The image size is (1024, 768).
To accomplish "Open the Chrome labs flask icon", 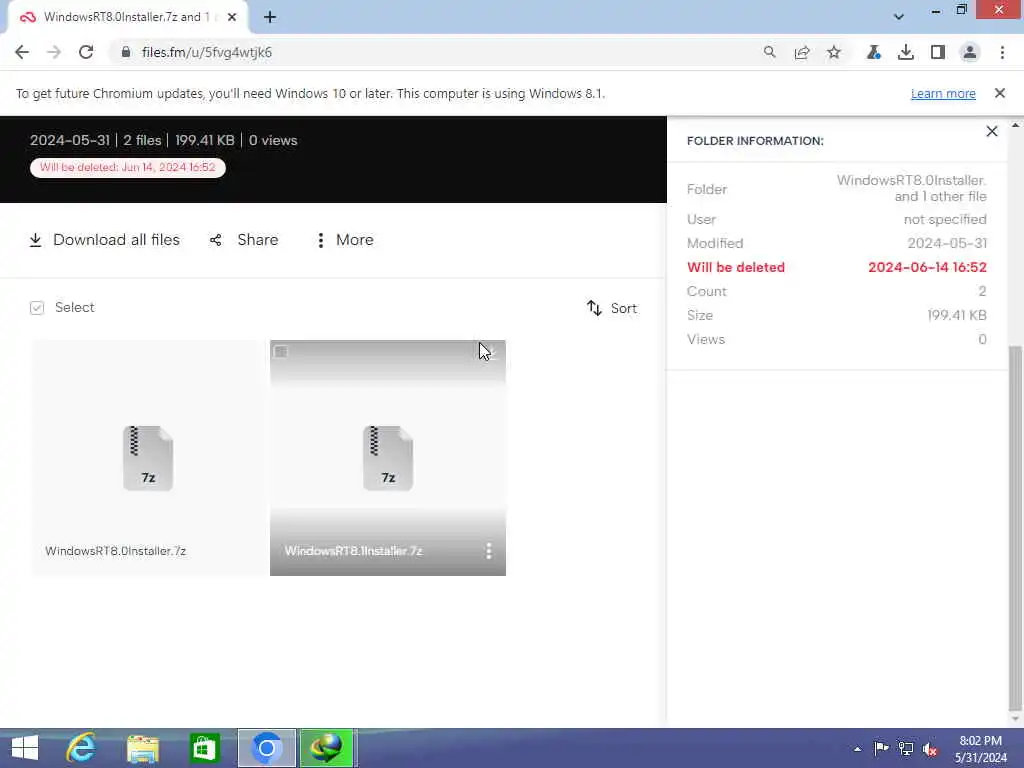I will coord(874,52).
